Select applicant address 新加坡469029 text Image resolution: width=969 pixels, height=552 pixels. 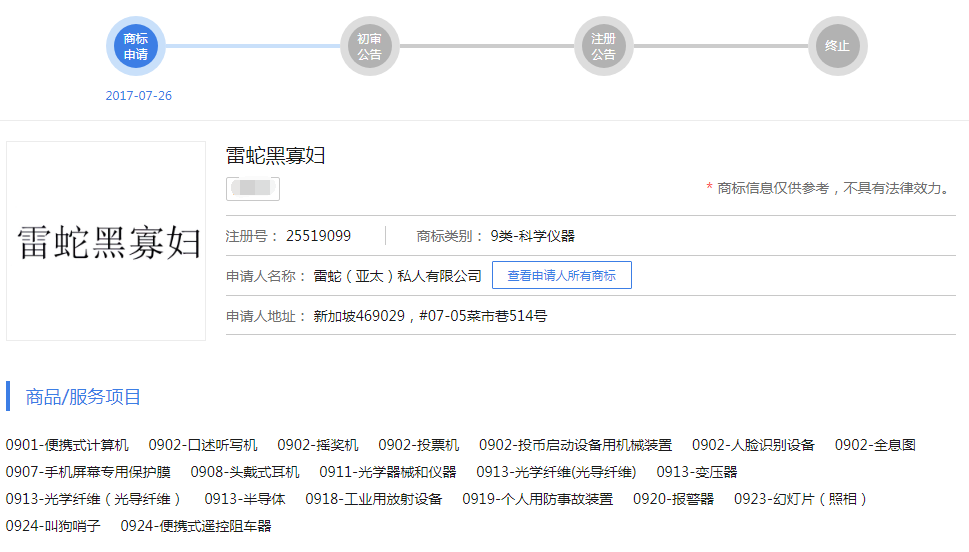430,316
